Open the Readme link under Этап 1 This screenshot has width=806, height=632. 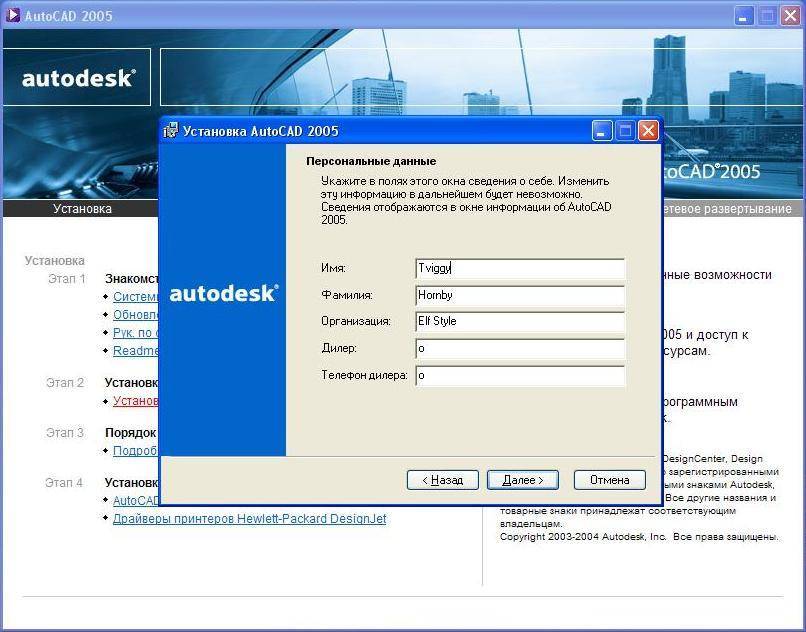coord(136,351)
